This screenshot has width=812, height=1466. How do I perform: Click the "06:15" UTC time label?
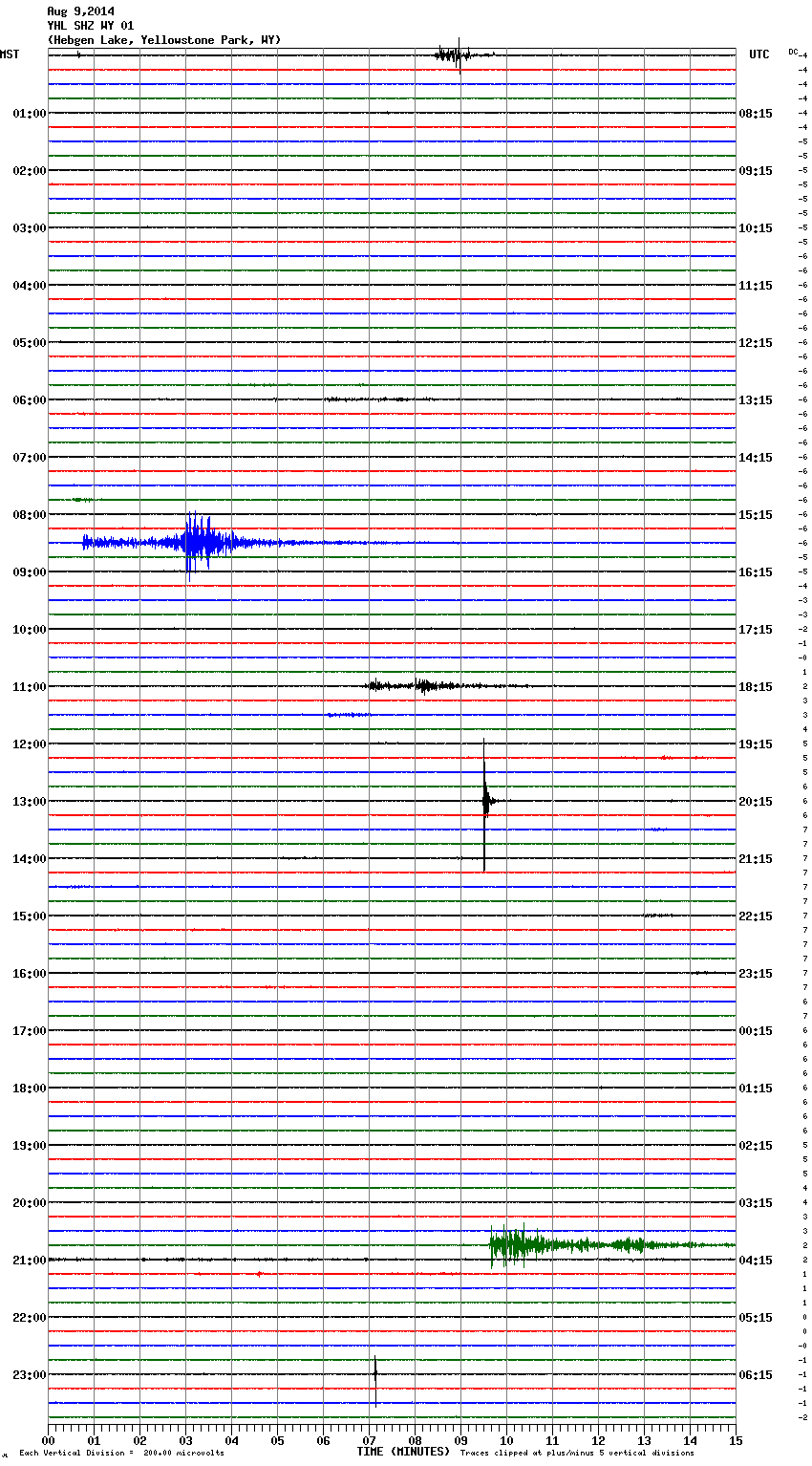coord(756,1374)
